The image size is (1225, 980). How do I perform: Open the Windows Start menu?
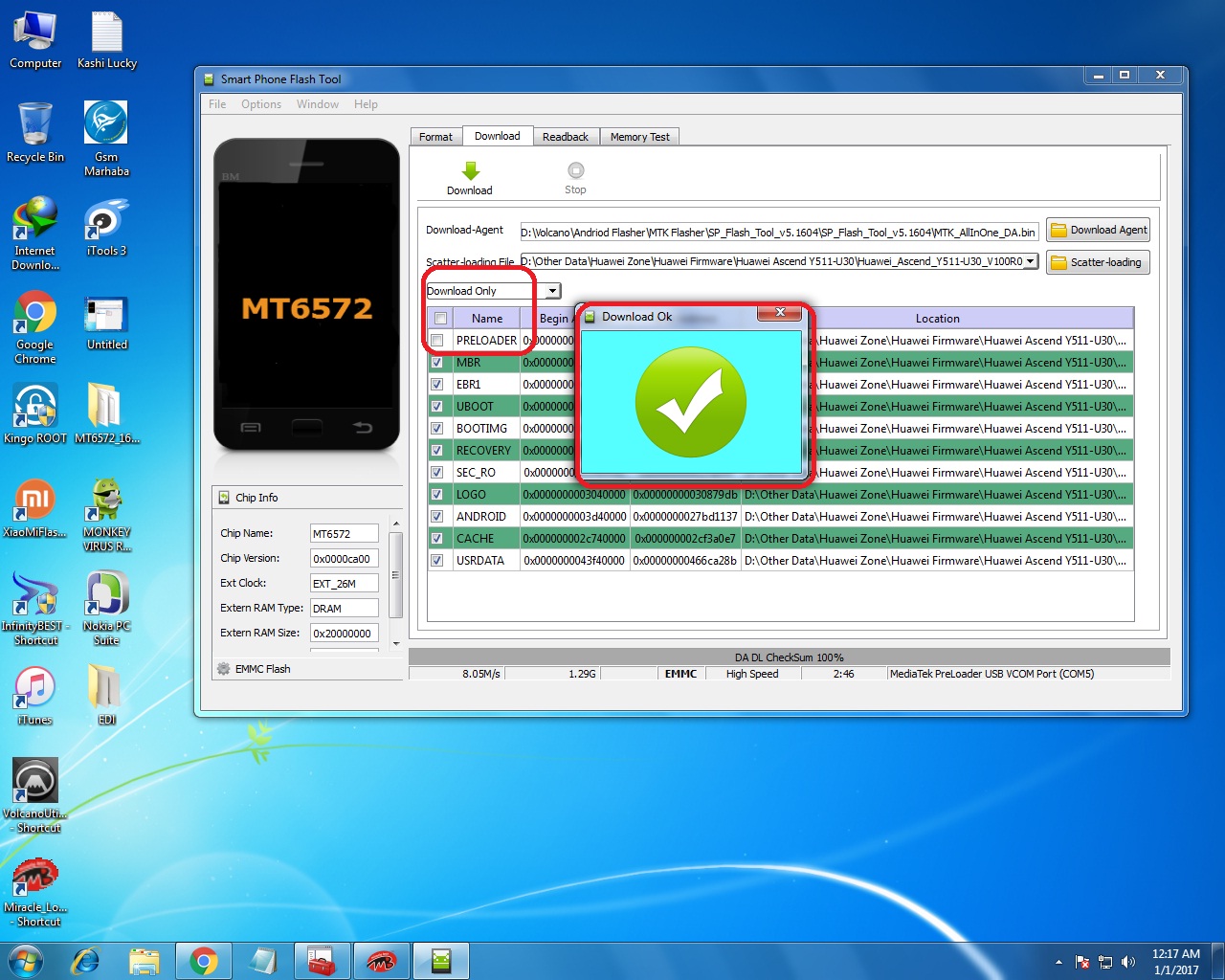[x=25, y=961]
